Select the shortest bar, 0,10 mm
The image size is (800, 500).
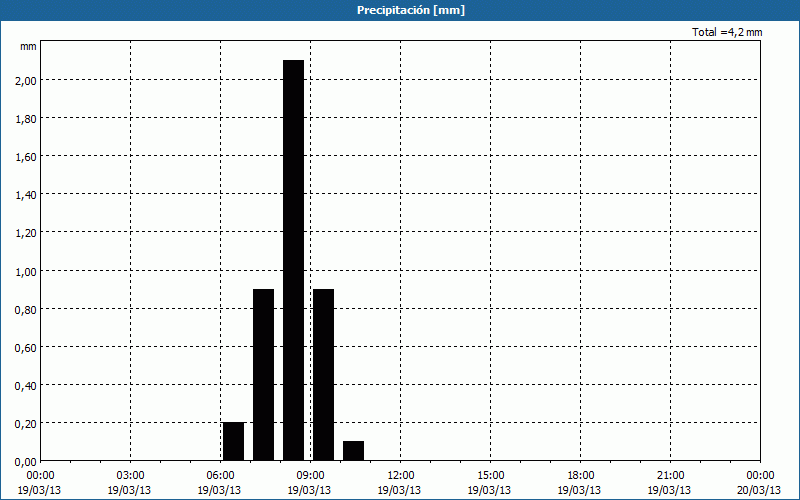pos(354,451)
